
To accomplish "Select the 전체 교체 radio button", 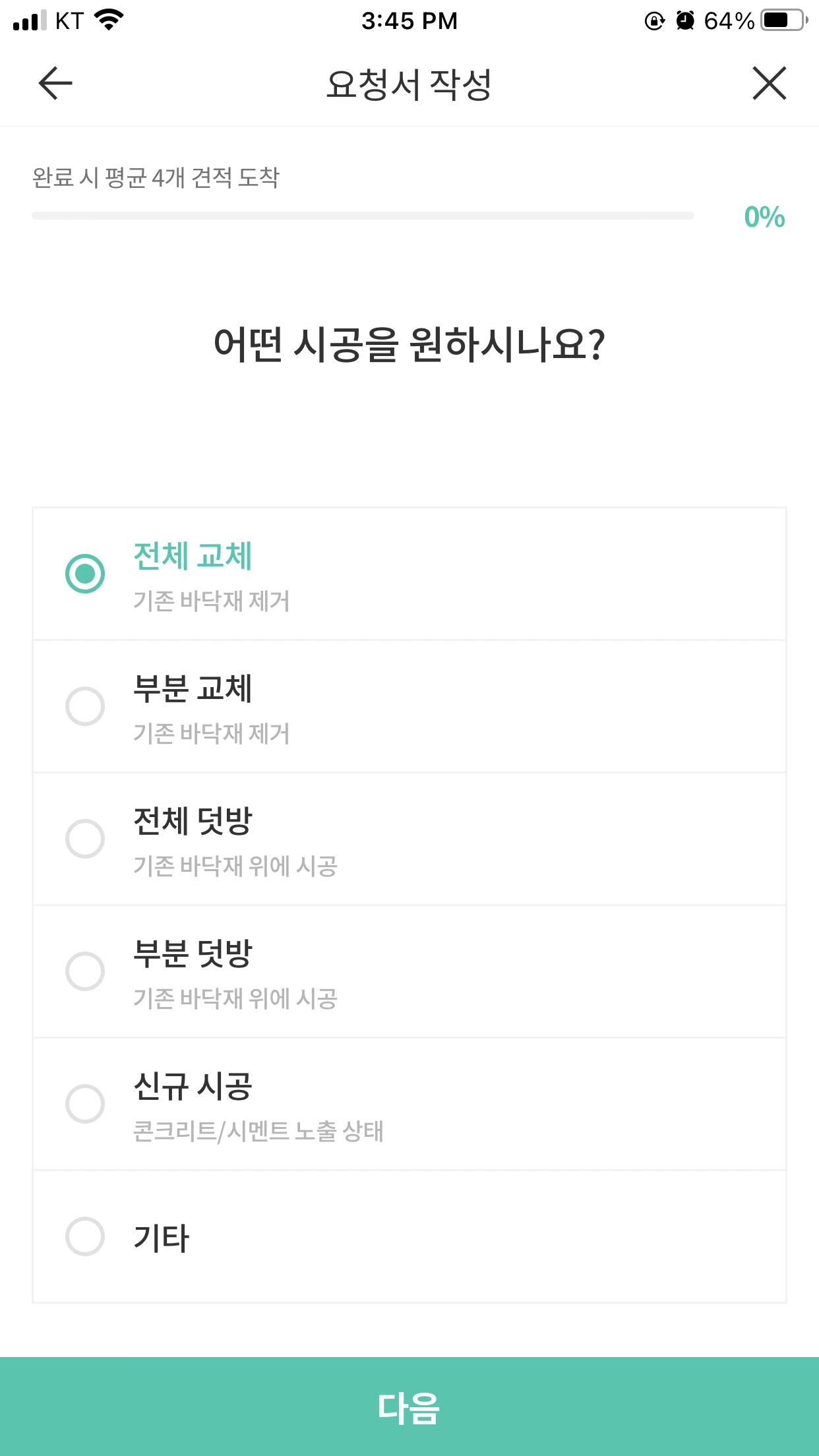I will point(85,574).
